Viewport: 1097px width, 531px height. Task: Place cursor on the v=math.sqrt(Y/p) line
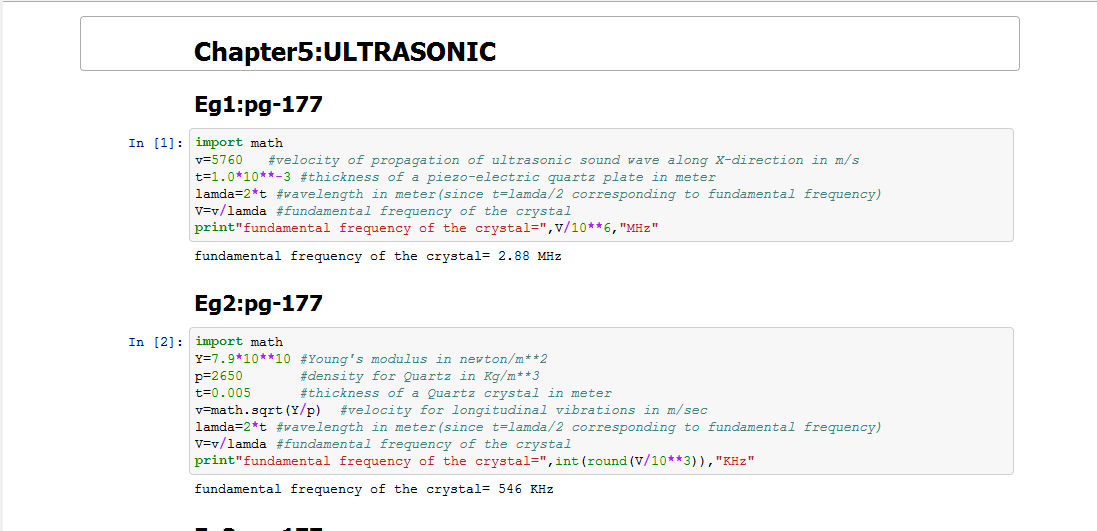pyautogui.click(x=451, y=410)
